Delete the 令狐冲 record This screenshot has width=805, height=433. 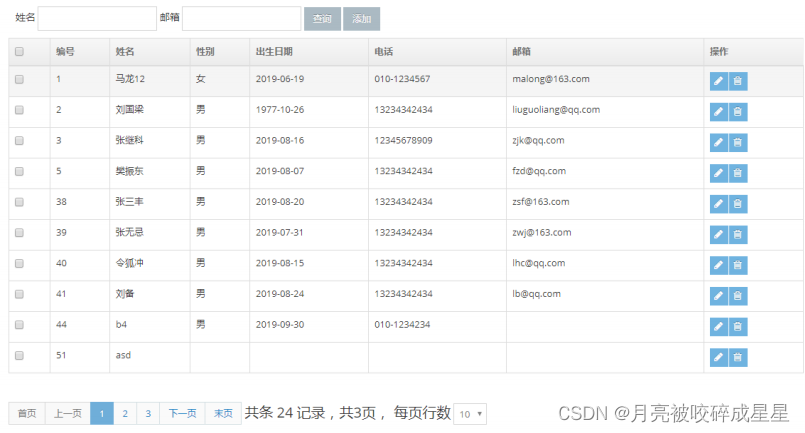pyautogui.click(x=738, y=266)
